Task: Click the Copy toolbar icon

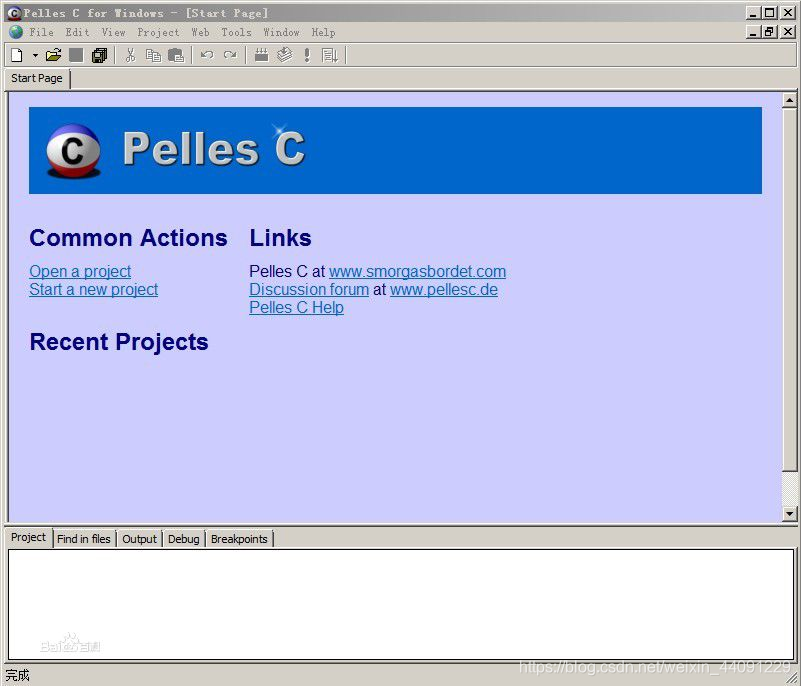Action: [153, 55]
